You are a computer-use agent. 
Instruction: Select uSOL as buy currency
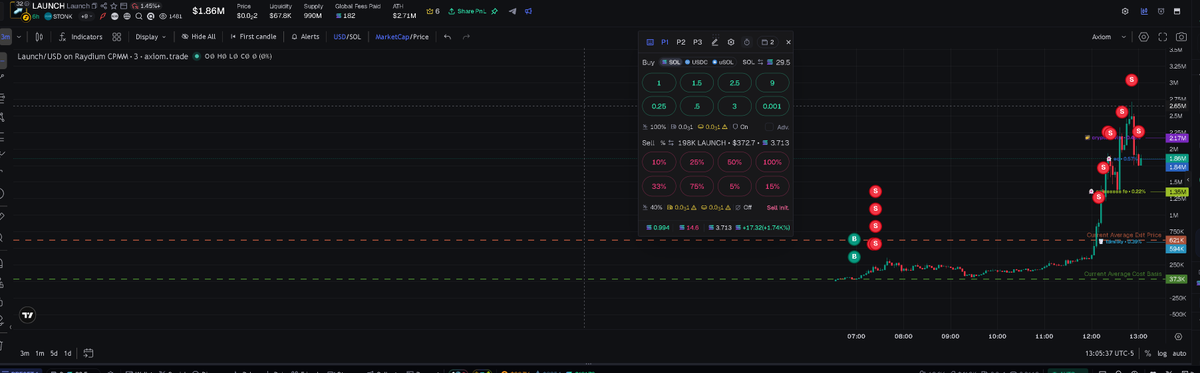pyautogui.click(x=722, y=62)
